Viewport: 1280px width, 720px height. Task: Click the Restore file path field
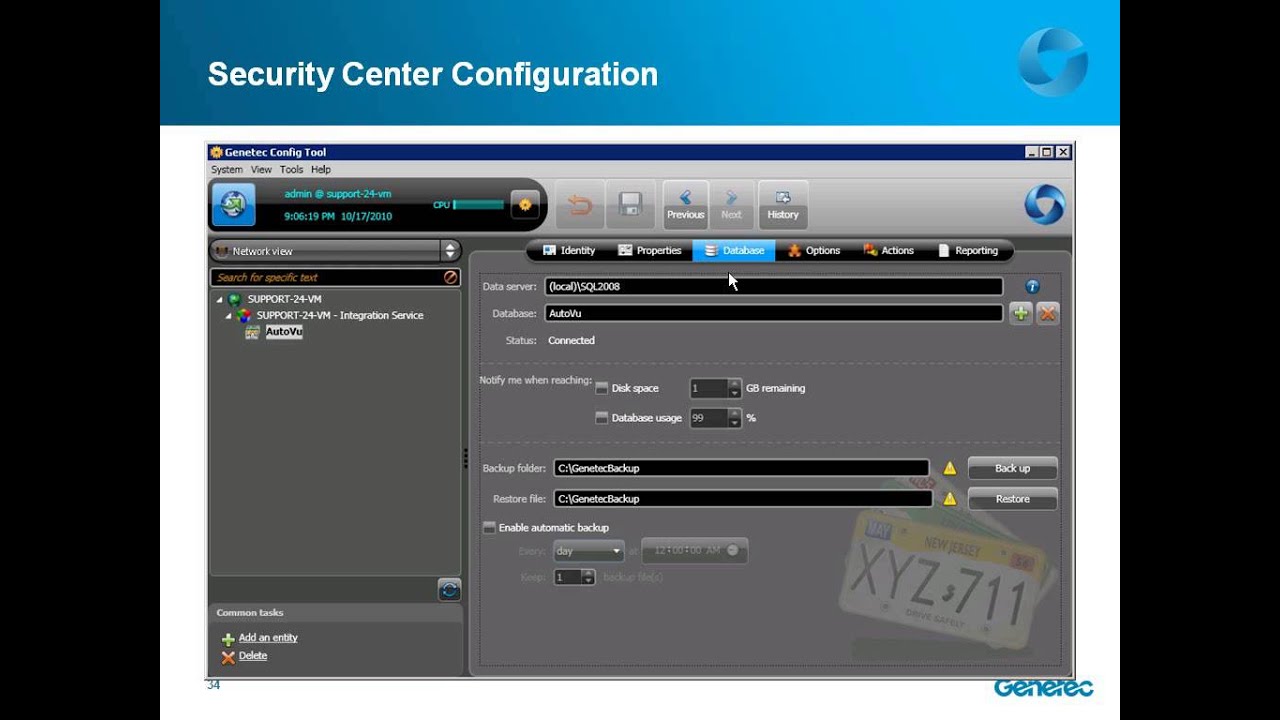coord(743,499)
